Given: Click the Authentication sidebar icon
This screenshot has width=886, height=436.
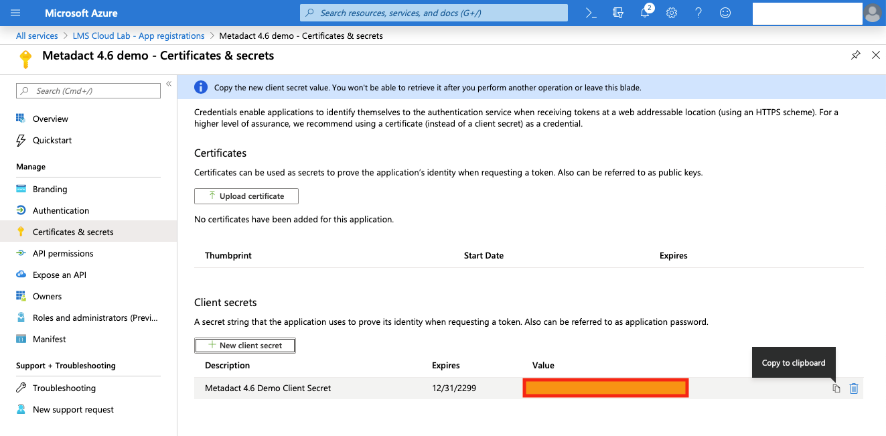Looking at the screenshot, I should pyautogui.click(x=21, y=210).
